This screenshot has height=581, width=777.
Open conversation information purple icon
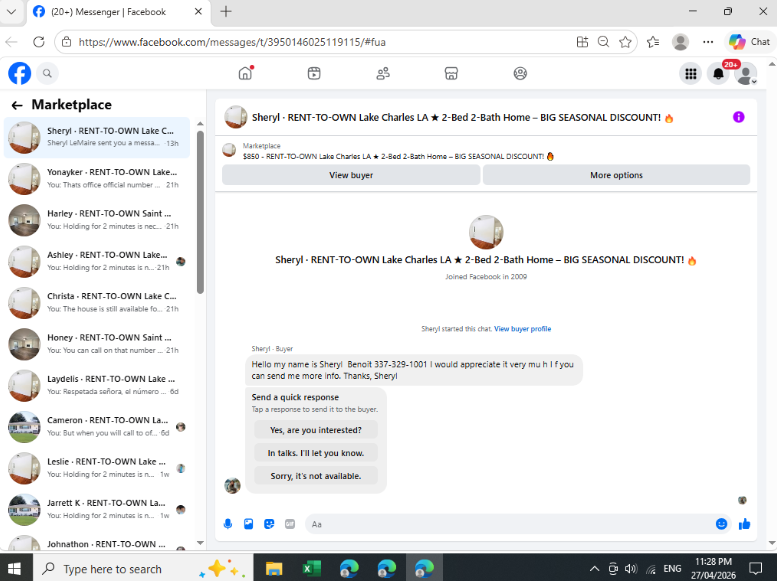[x=738, y=117]
